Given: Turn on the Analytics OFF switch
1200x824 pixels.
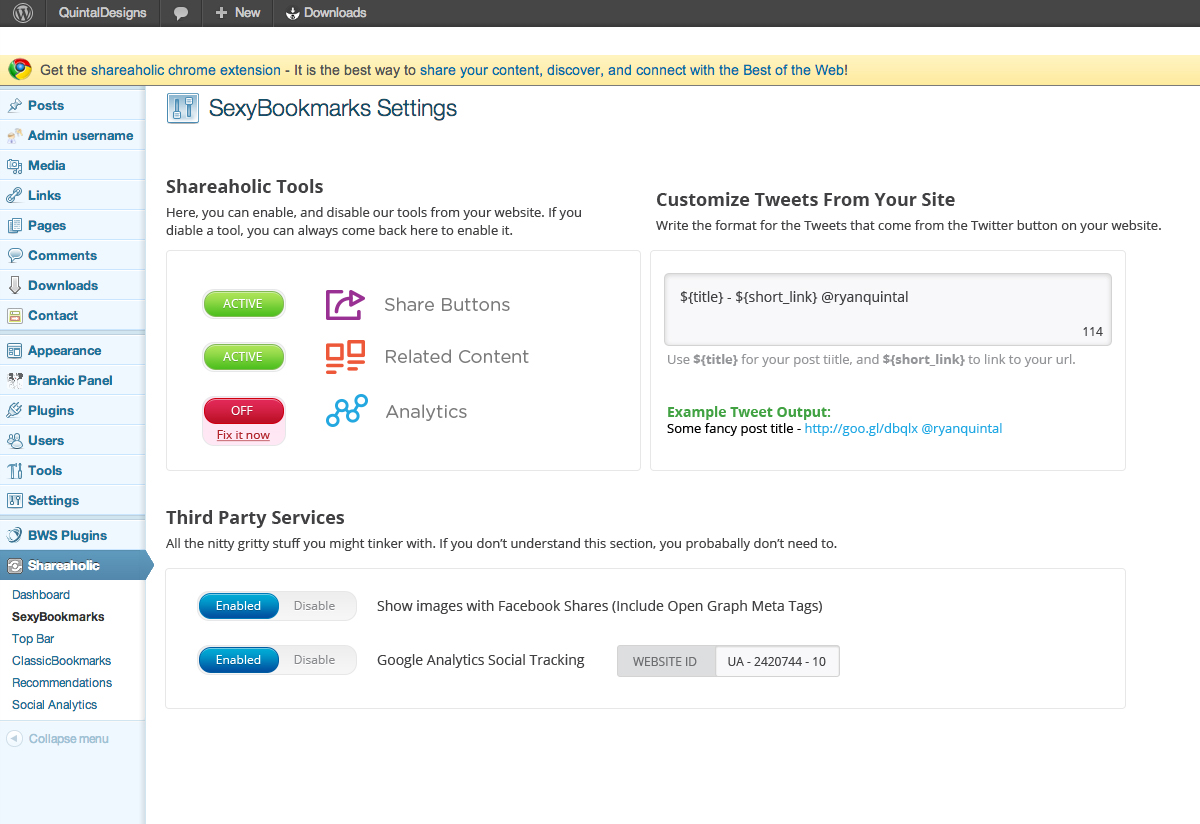Looking at the screenshot, I should click(244, 411).
